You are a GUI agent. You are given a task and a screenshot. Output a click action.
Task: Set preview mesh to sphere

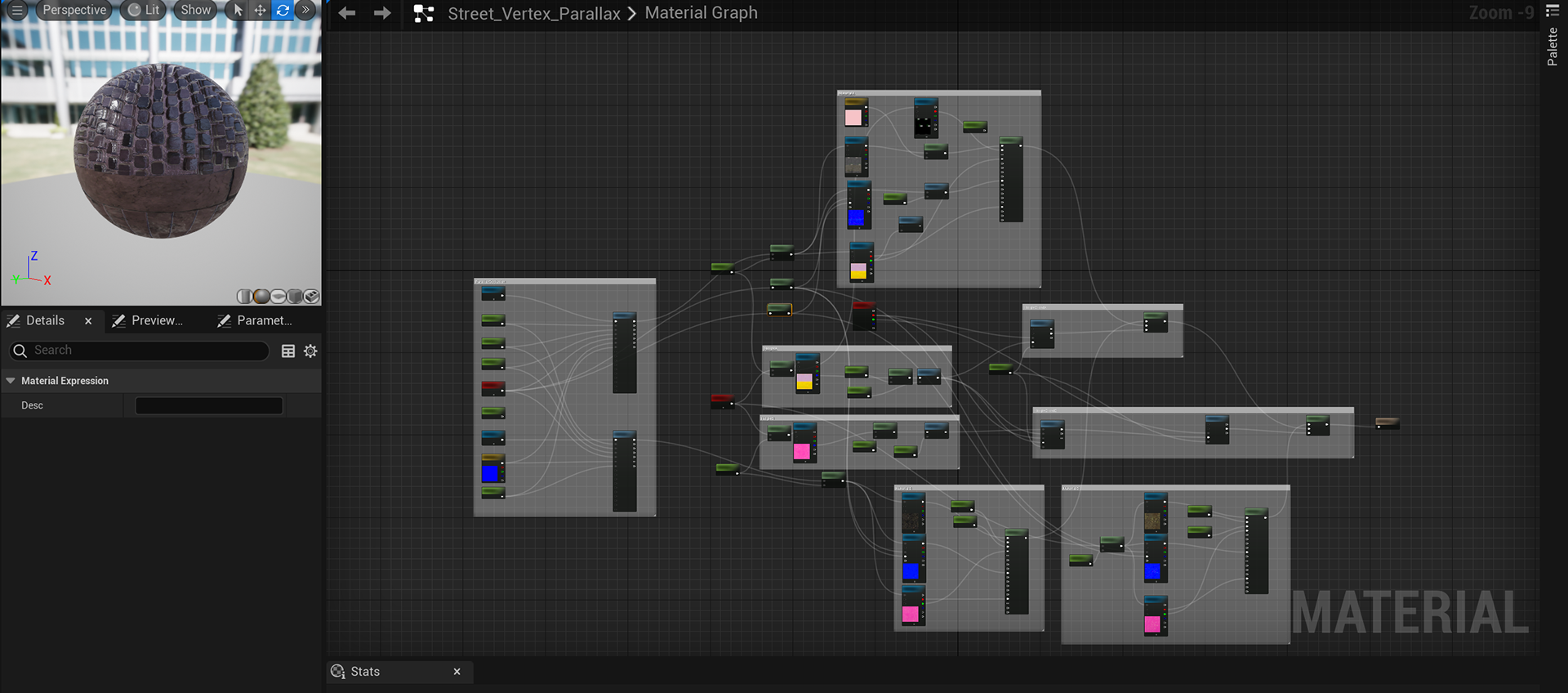(x=261, y=296)
